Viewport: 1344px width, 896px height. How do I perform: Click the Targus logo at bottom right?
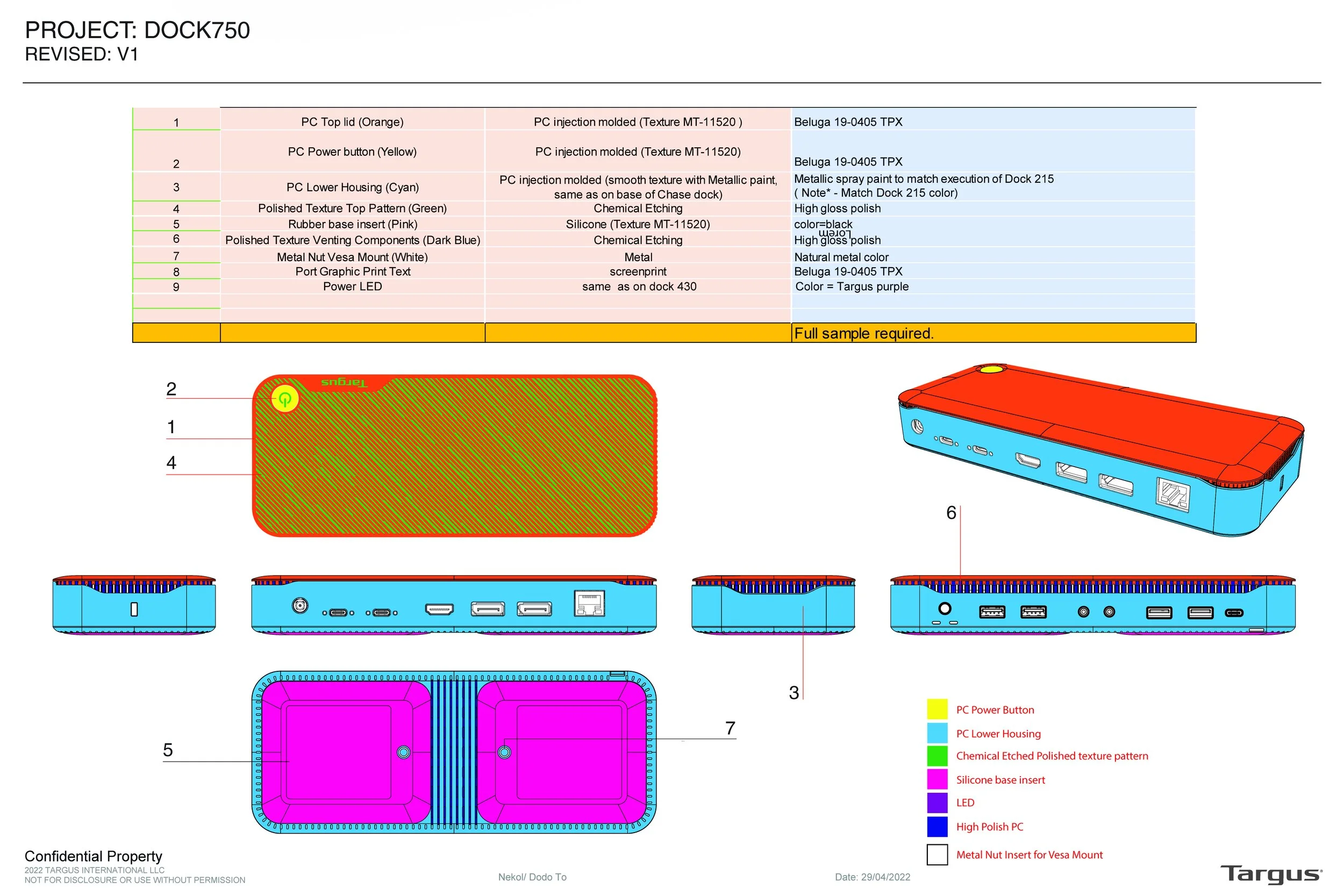click(1270, 874)
